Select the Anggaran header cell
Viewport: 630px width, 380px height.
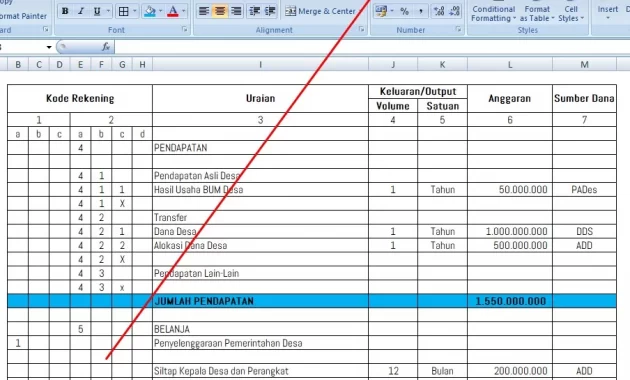tap(510, 98)
